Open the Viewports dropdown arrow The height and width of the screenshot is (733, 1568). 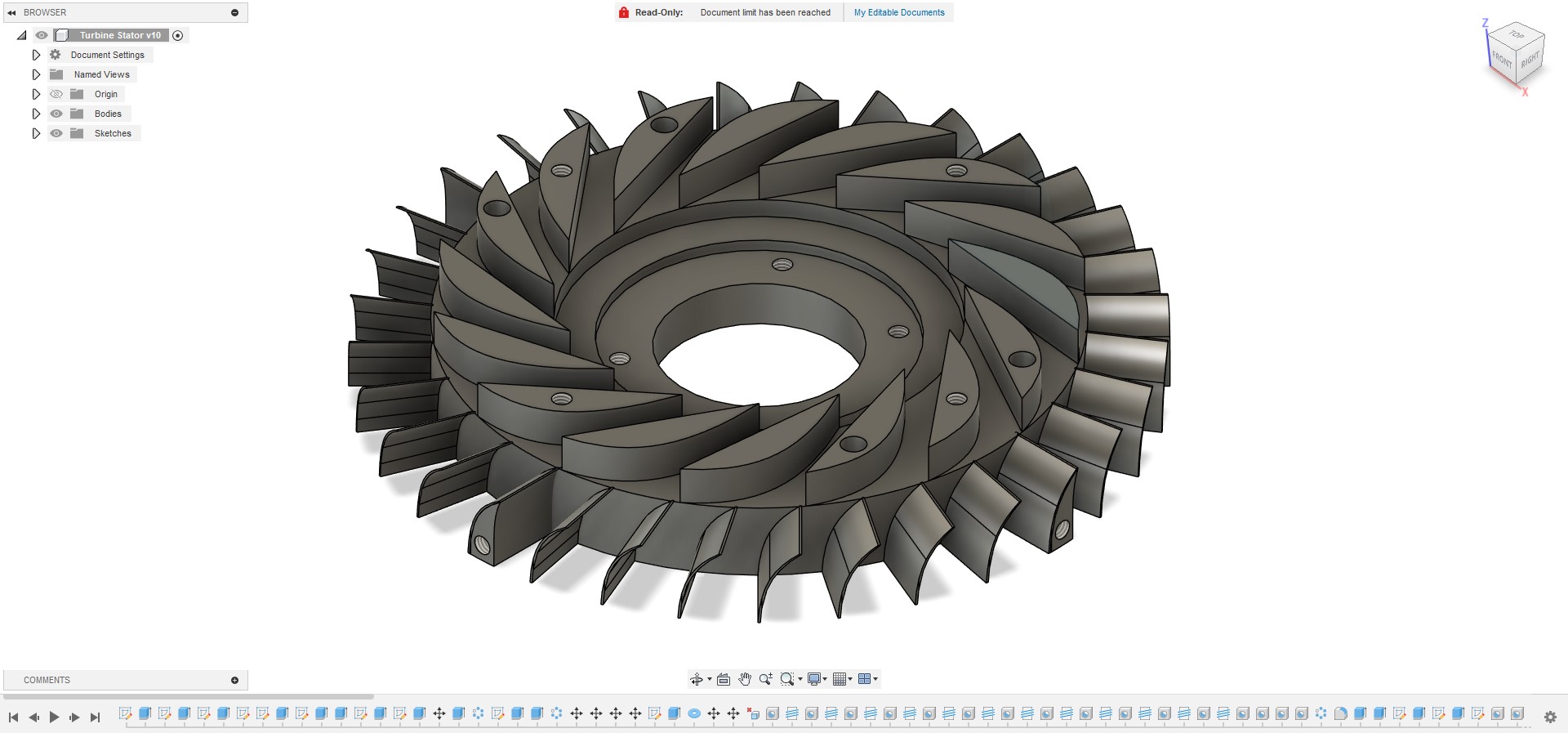coord(875,679)
